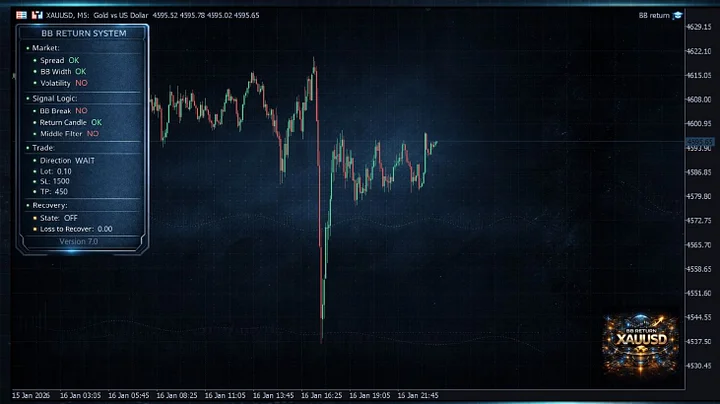The image size is (720, 404).
Task: Click the BB Return XAUUSD logo badge
Action: 641,344
